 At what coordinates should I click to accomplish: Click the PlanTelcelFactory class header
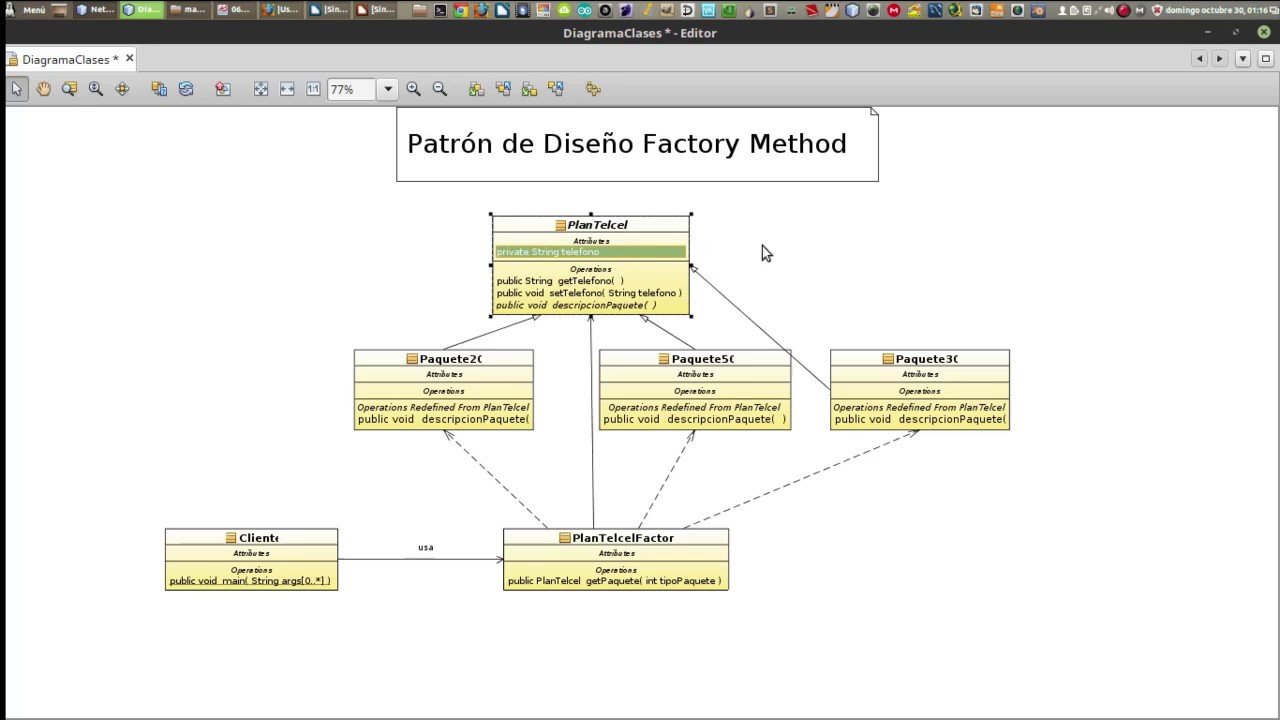tap(616, 538)
